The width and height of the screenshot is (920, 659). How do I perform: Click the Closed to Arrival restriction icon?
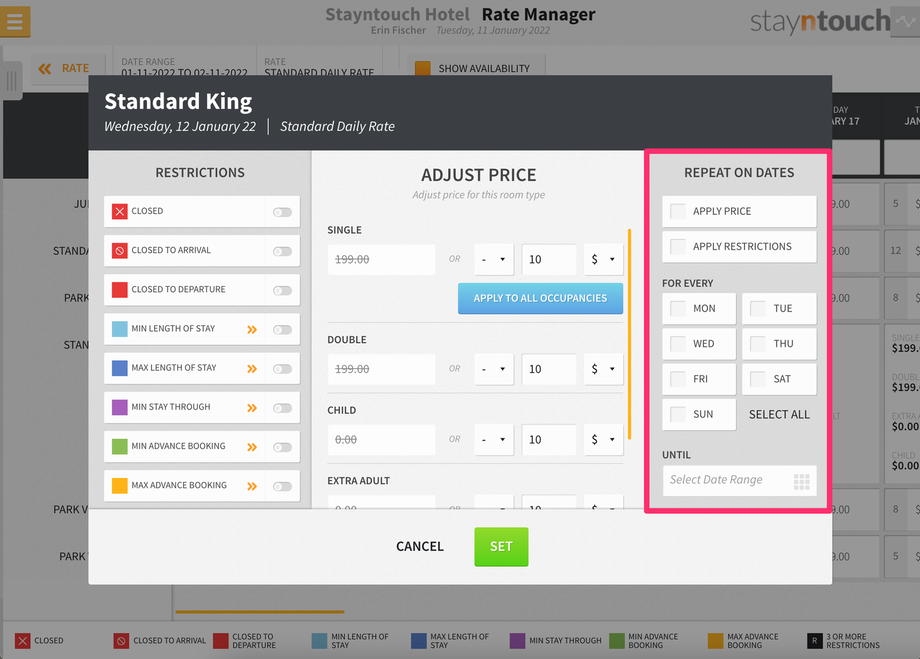coord(120,251)
